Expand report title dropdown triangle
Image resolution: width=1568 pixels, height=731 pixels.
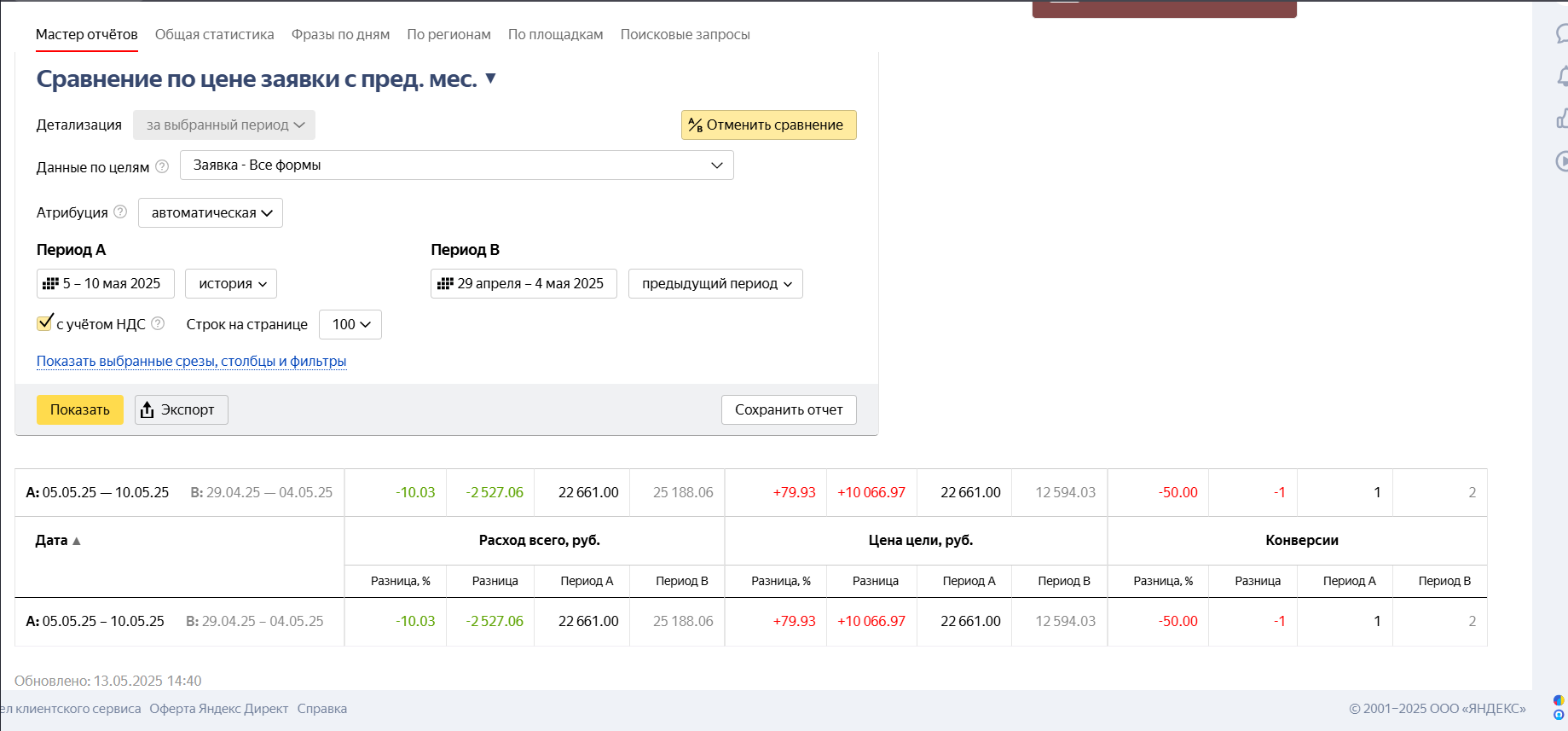(x=490, y=78)
